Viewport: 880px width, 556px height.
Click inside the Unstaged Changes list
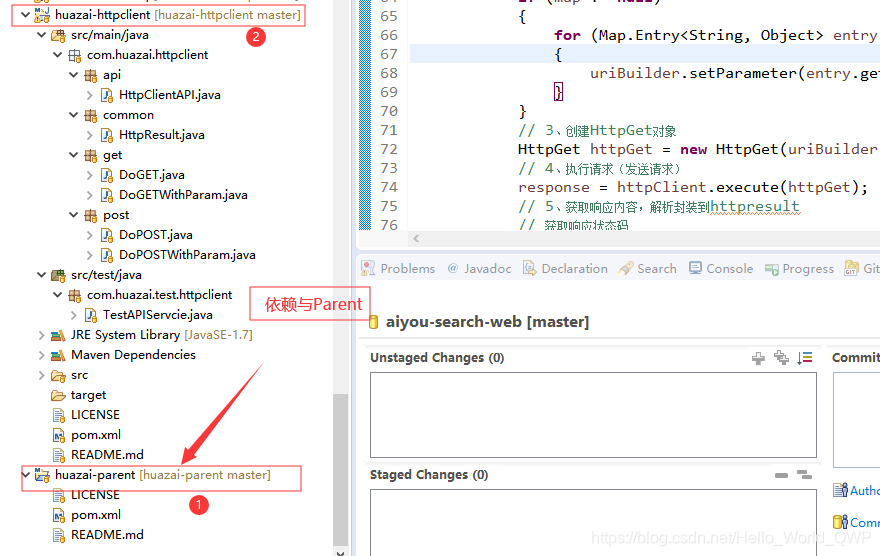[593, 415]
